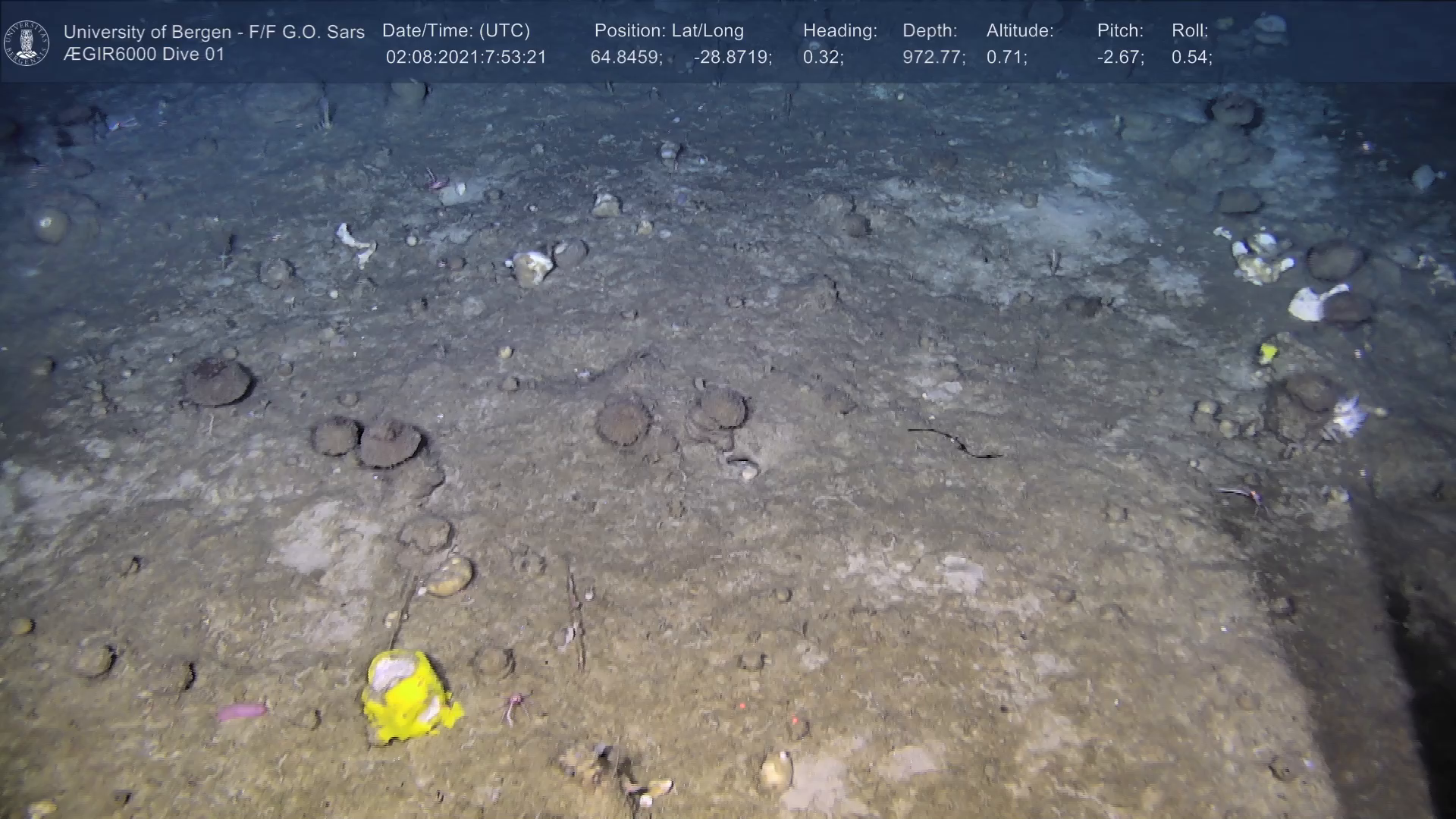Click the 'Depth:' label
This screenshot has width=1456, height=819.
929,31
